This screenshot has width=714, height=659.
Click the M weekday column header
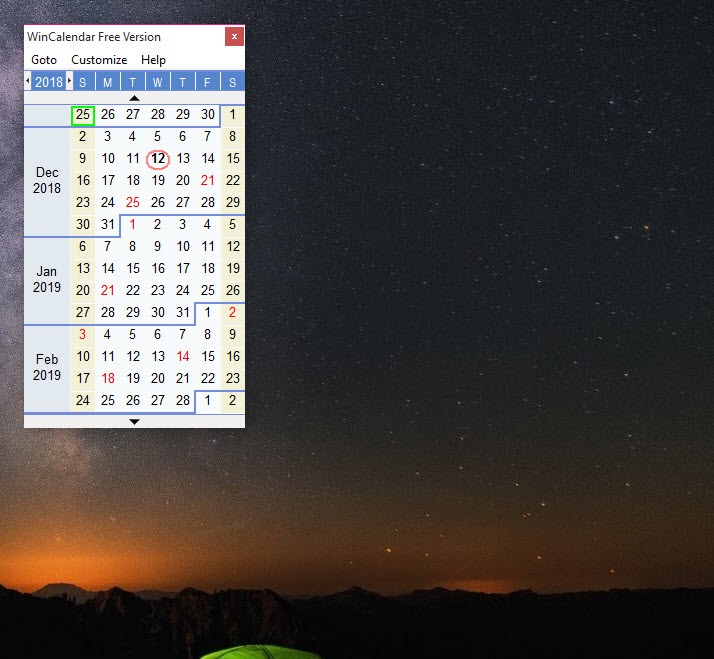point(107,82)
